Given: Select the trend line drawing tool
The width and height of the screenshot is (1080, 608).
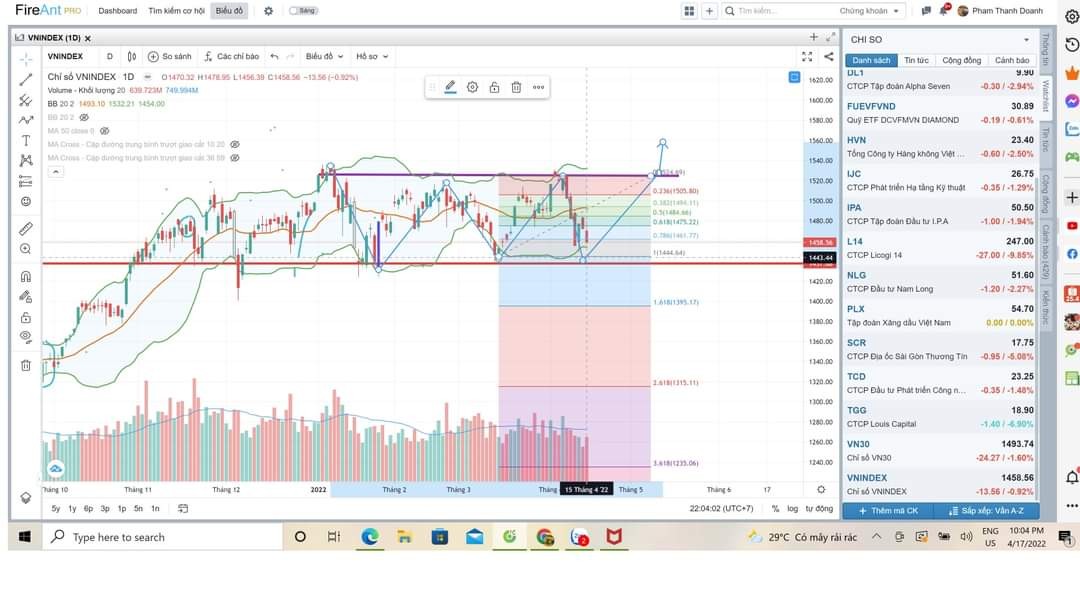Looking at the screenshot, I should coord(26,79).
